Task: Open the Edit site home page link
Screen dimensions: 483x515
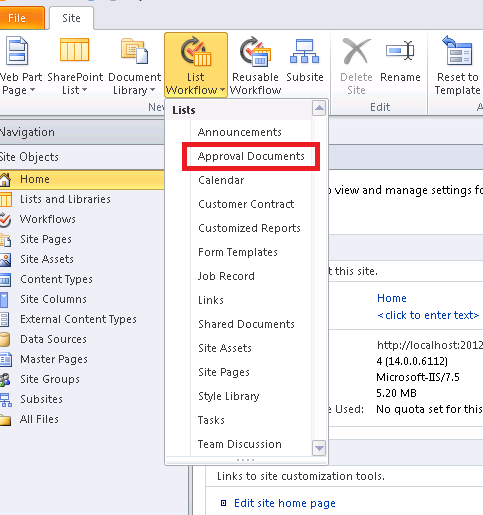Action: click(x=285, y=503)
